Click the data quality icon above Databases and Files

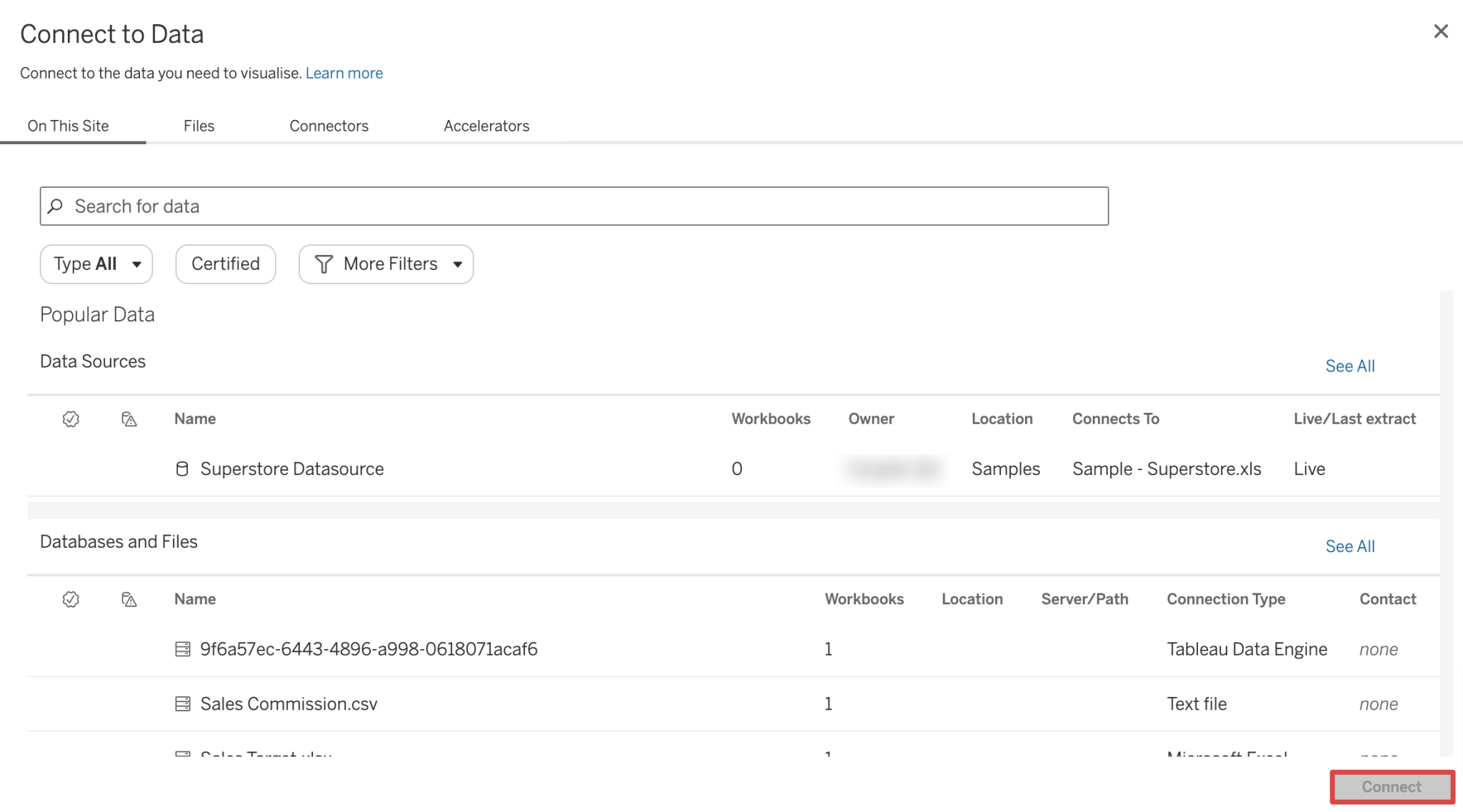(129, 600)
